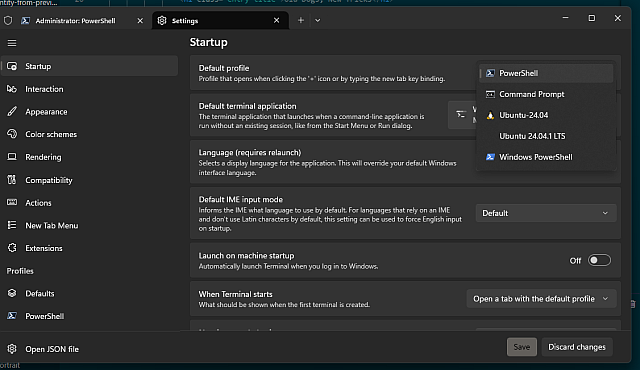The image size is (640, 370).
Task: Open the PowerShell profile settings
Action: [x=89, y=316]
